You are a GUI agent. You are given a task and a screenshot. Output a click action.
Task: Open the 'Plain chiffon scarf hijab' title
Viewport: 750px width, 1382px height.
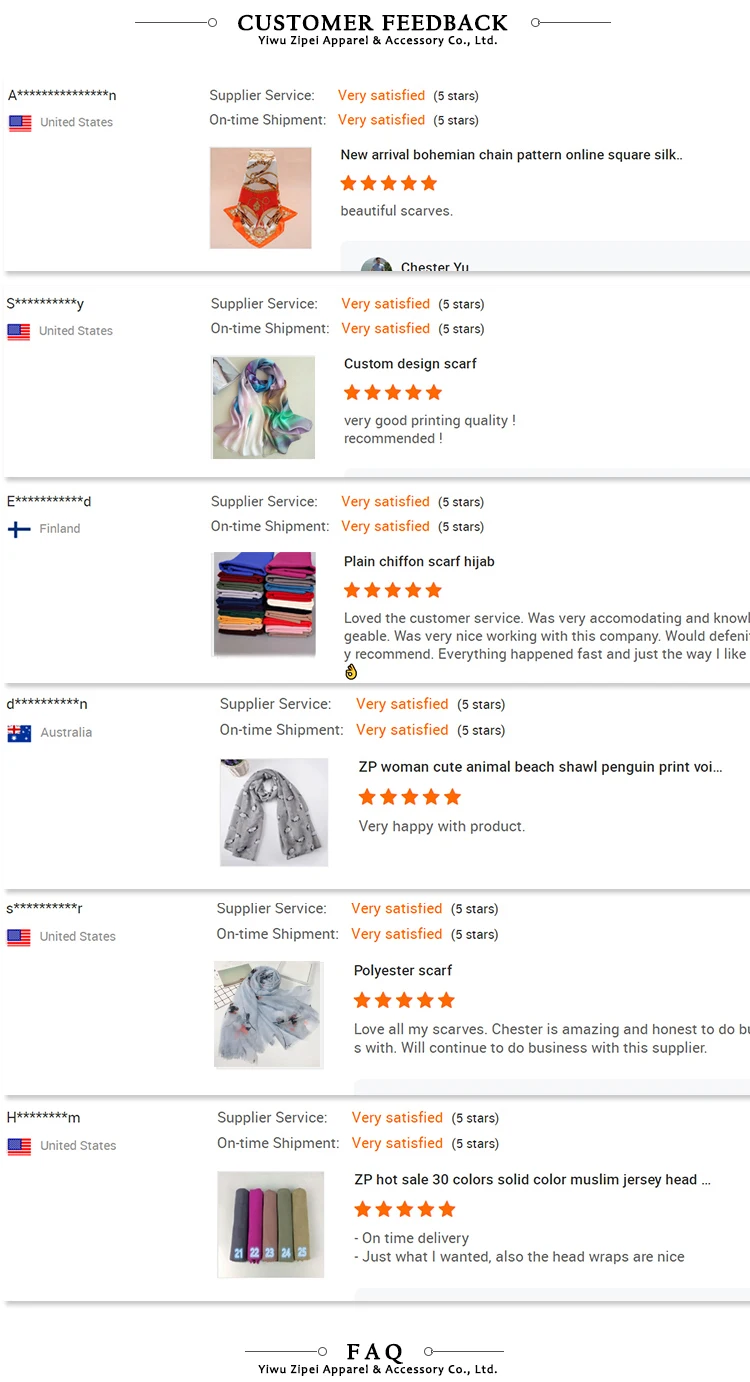click(x=419, y=562)
